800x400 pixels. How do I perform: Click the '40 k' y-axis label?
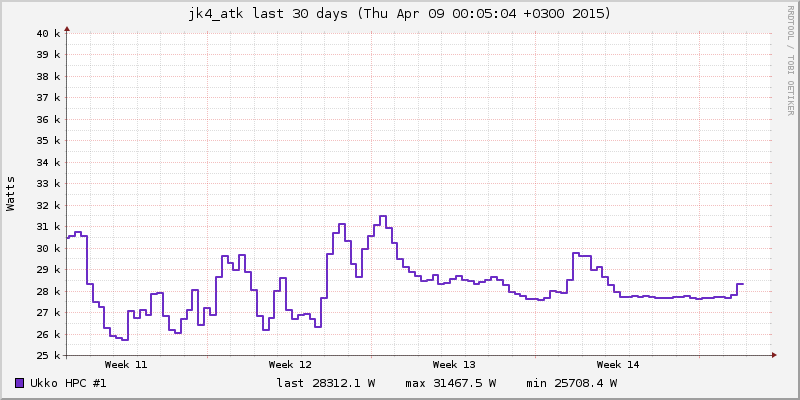pyautogui.click(x=49, y=34)
